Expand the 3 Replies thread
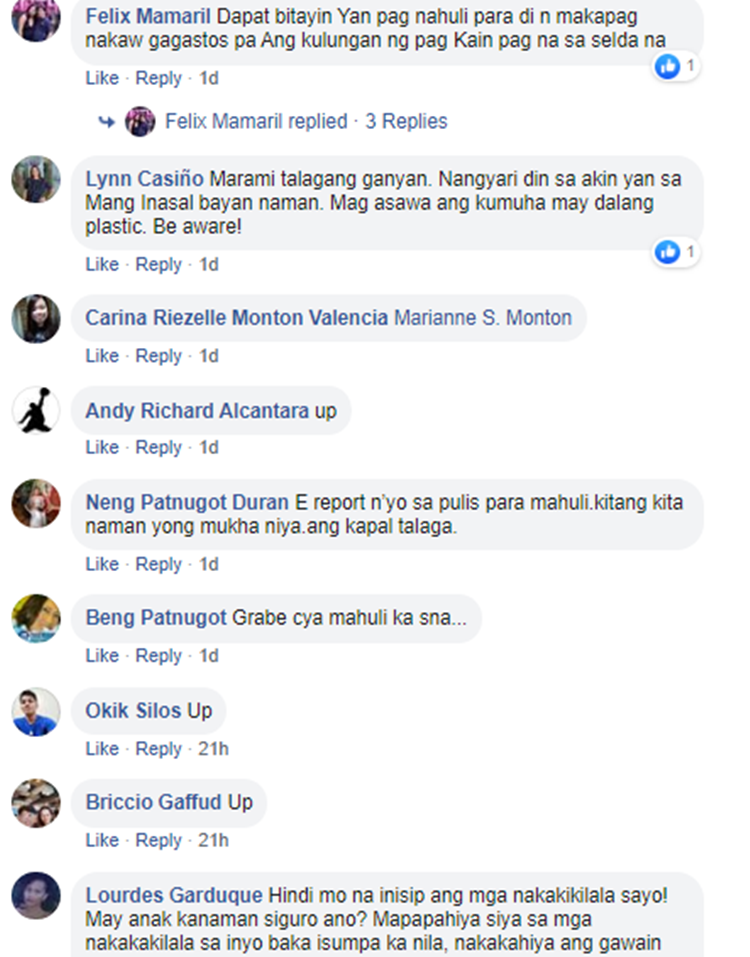 tap(406, 121)
